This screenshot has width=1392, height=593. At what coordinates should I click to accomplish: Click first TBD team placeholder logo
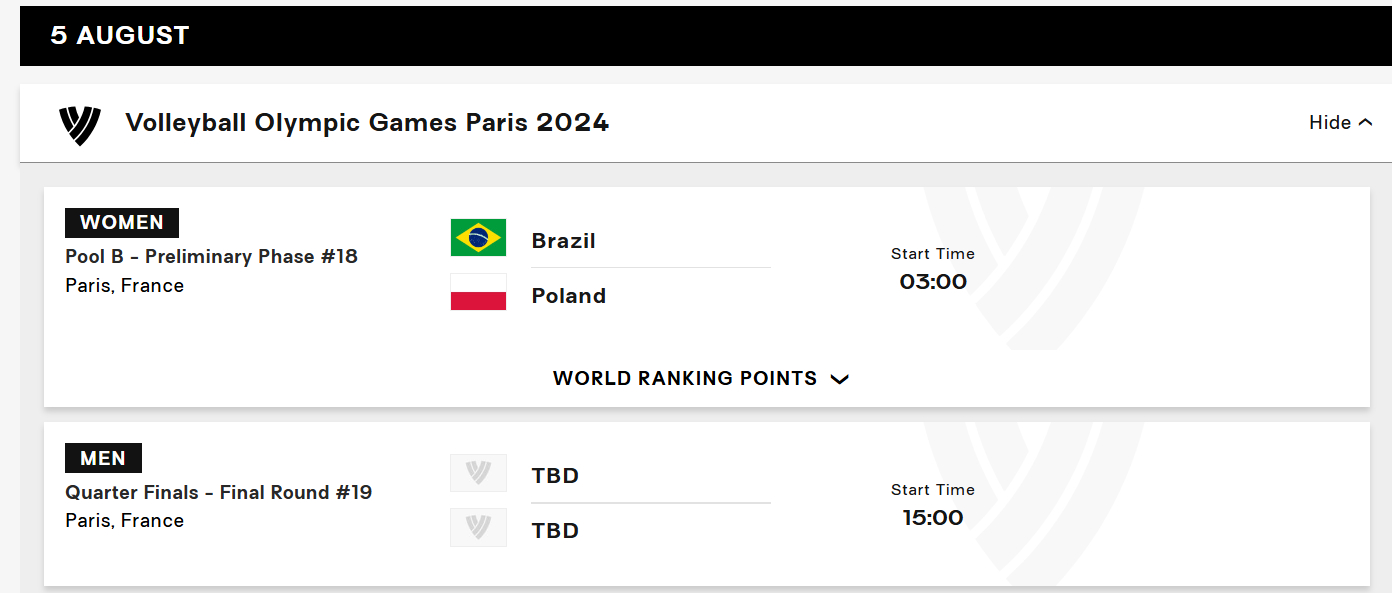[x=478, y=473]
